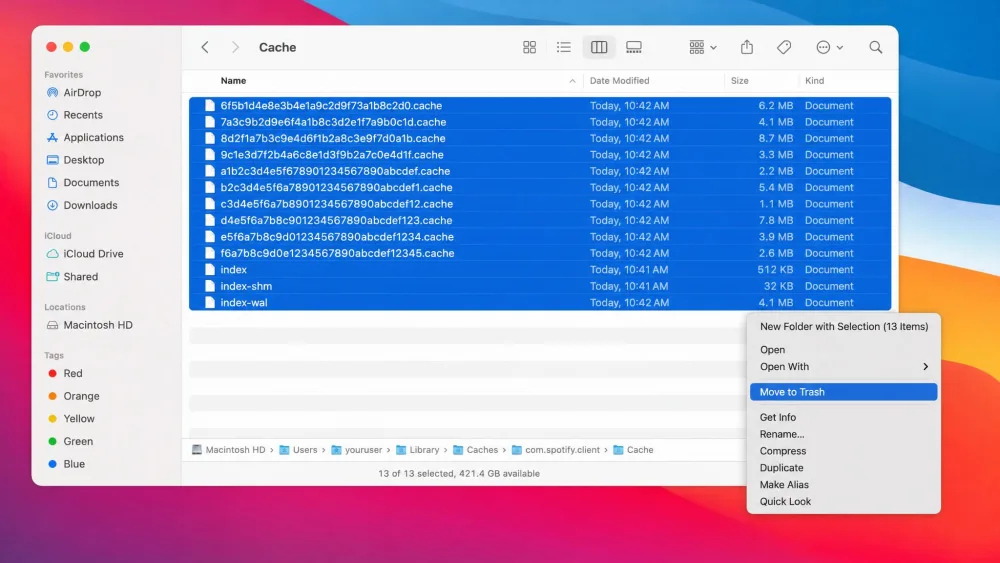Jump to youruser in path bar
1000x563 pixels.
coord(357,450)
